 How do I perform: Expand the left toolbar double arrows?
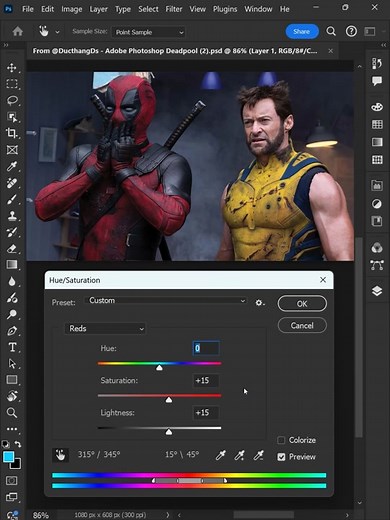coord(6,45)
